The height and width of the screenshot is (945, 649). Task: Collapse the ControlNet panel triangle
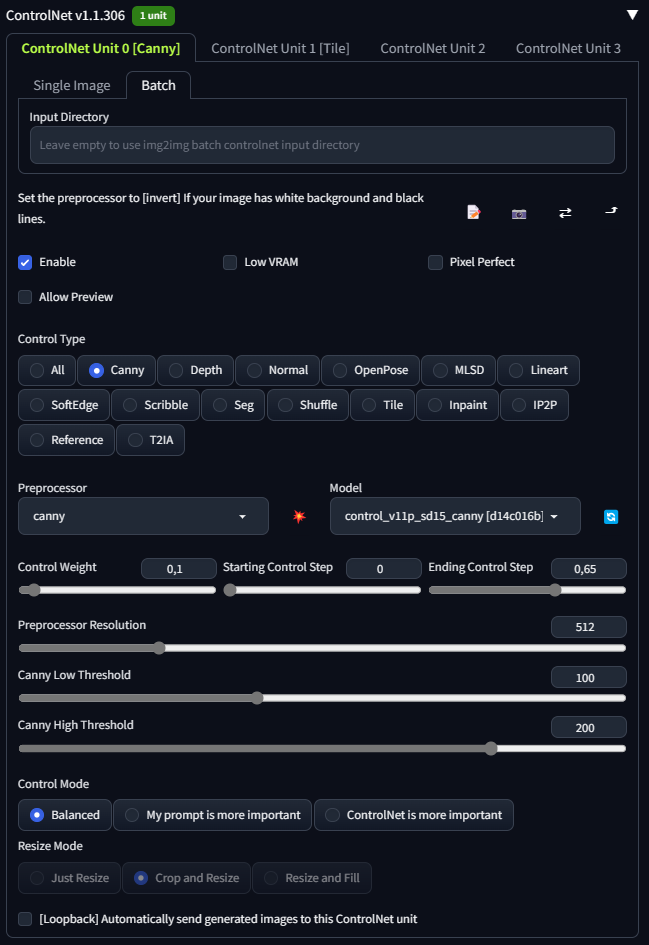632,14
